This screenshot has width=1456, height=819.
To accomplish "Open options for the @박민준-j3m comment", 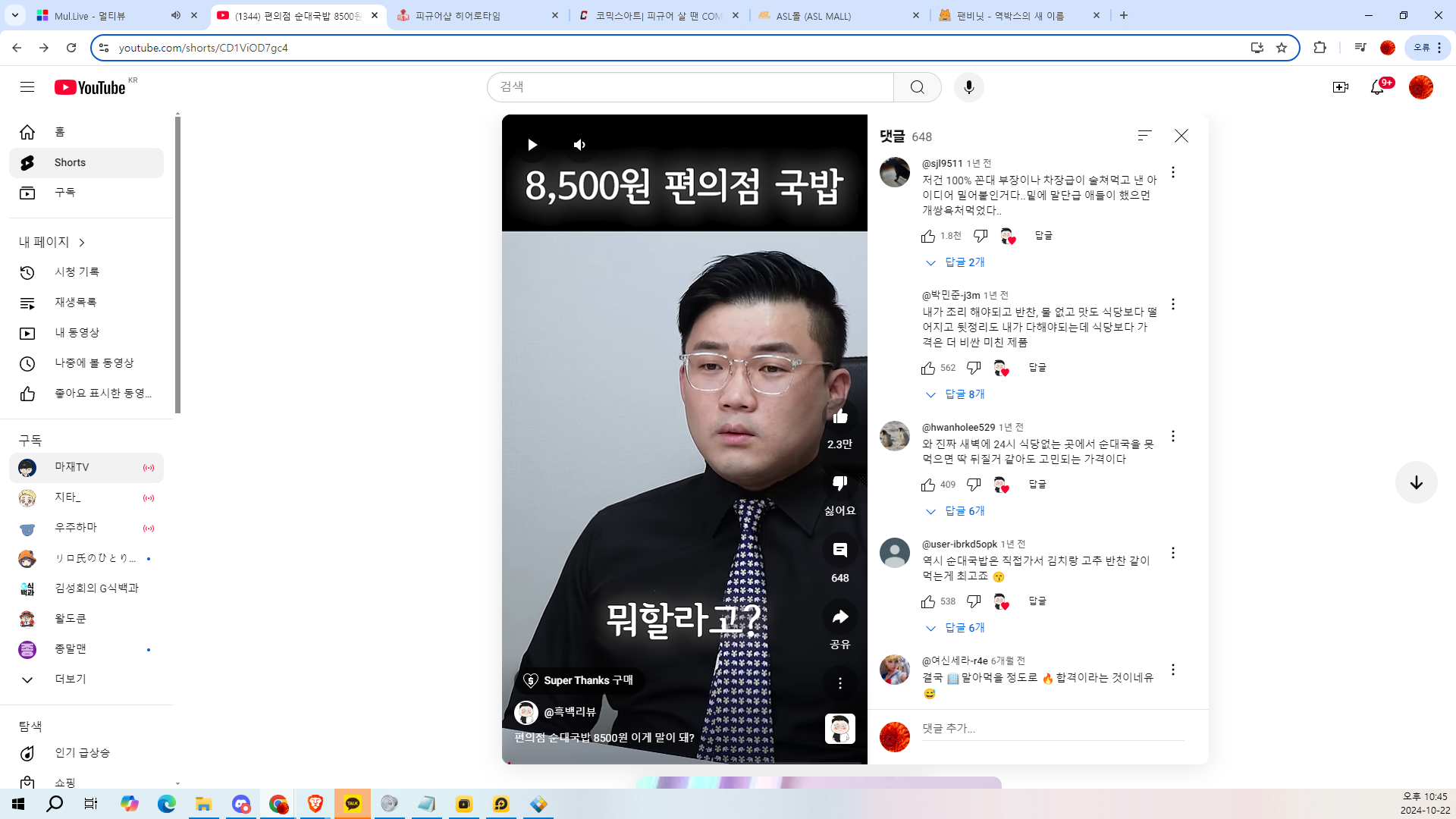I will pyautogui.click(x=1172, y=304).
